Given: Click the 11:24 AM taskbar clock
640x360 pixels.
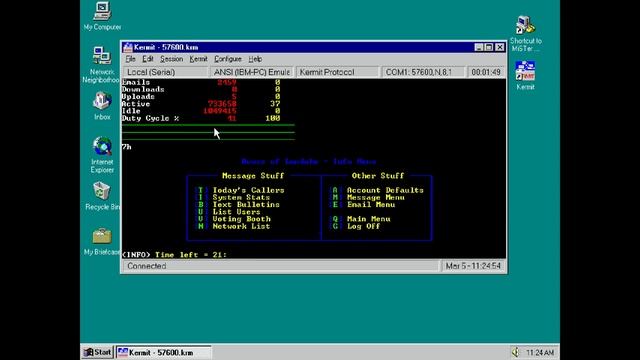Looking at the screenshot, I should (x=540, y=352).
